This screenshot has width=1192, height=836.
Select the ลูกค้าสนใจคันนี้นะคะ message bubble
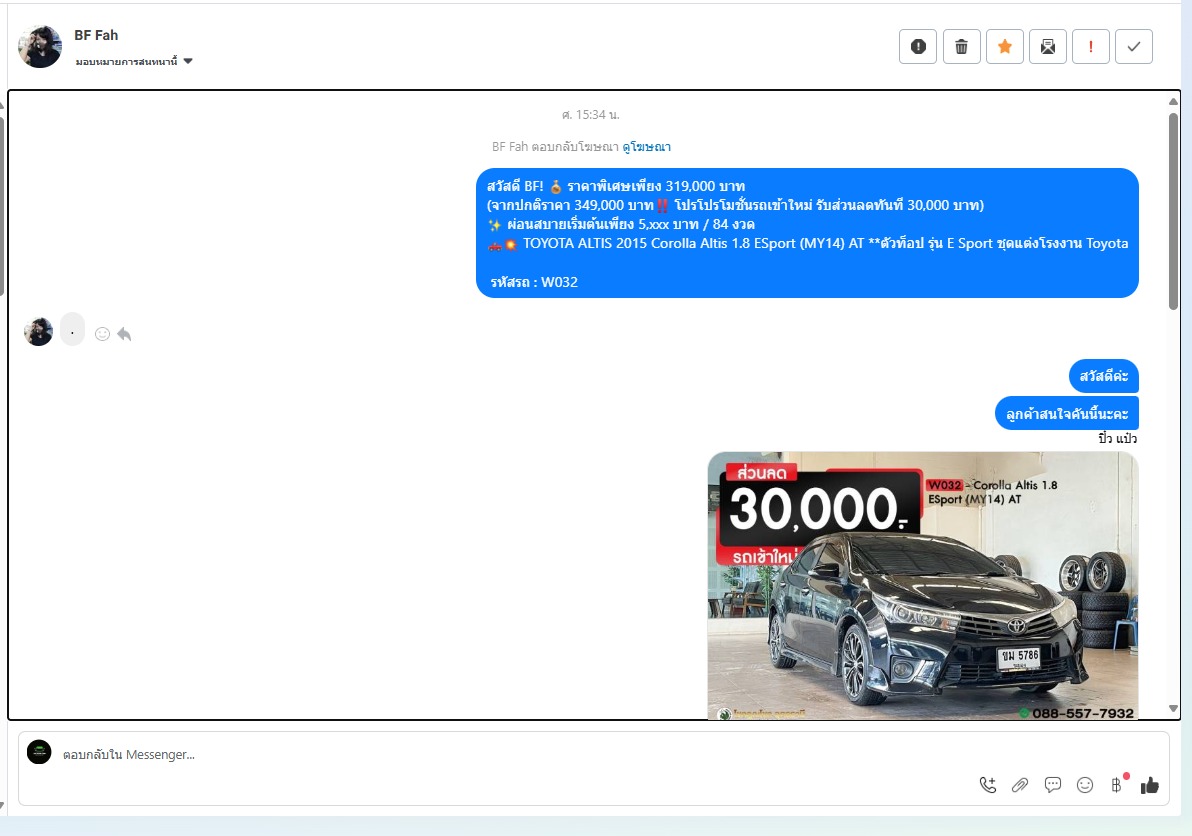(x=1067, y=413)
